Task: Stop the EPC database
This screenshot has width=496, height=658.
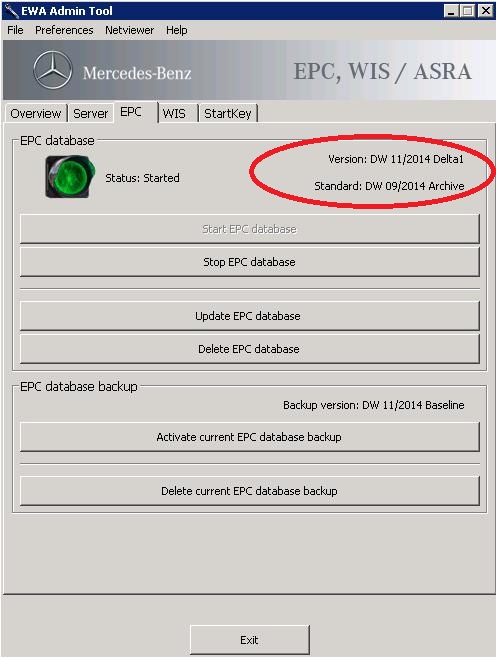Action: point(249,262)
